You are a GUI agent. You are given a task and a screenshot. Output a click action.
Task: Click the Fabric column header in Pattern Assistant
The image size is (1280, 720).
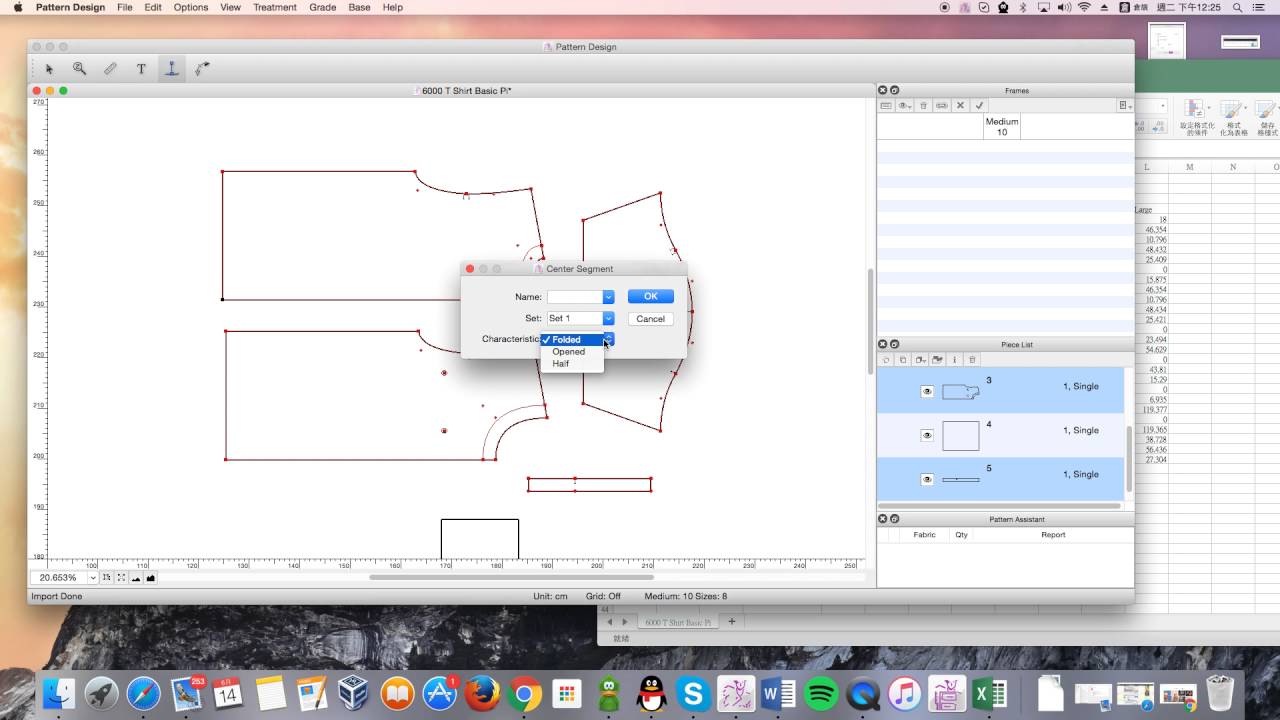924,535
